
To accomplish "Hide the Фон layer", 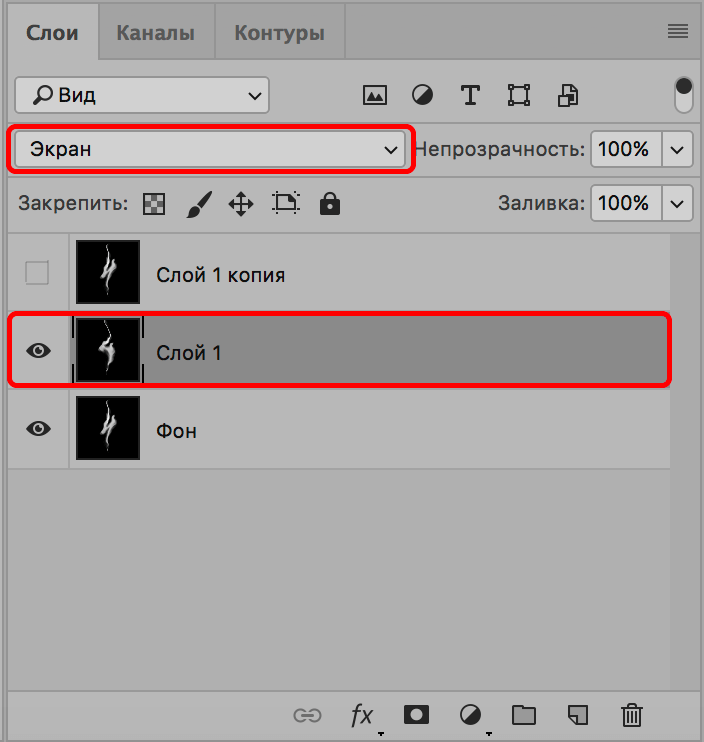I will coord(38,429).
